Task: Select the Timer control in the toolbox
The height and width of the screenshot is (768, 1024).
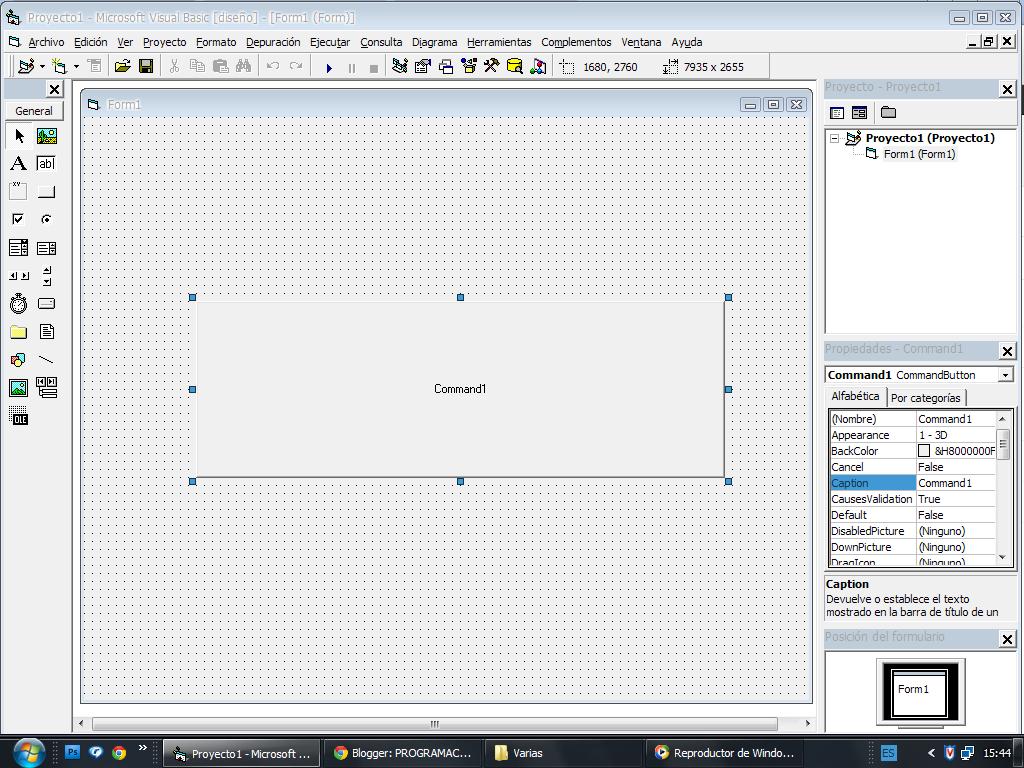Action: point(18,303)
